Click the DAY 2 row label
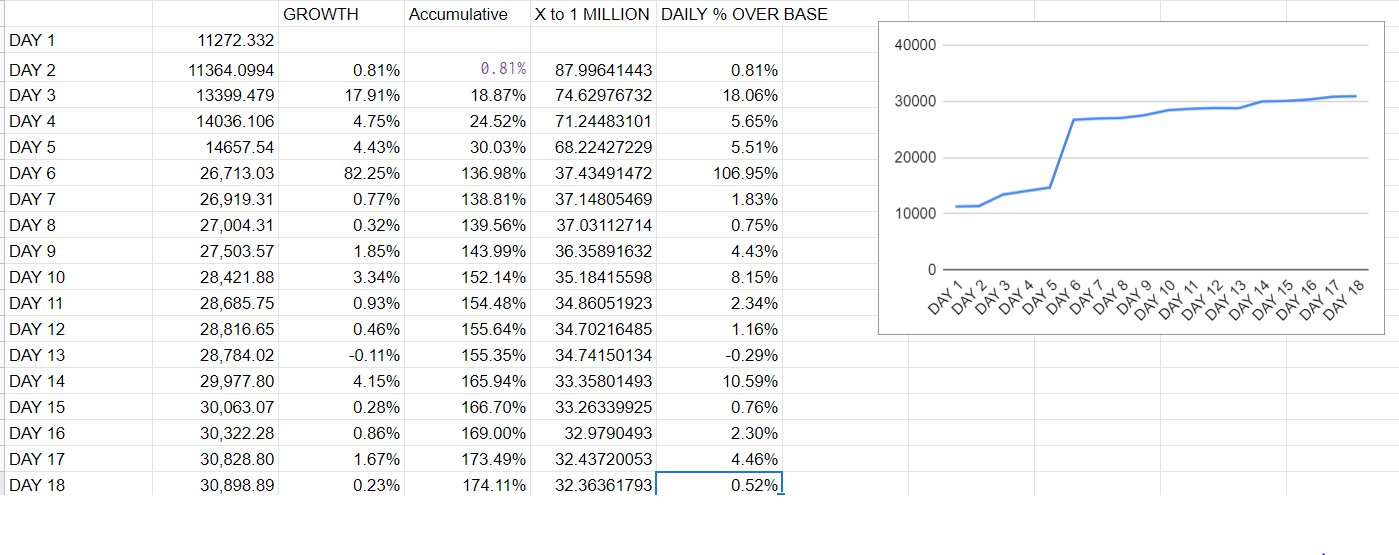Image resolution: width=1399 pixels, height=555 pixels. pyautogui.click(x=78, y=70)
